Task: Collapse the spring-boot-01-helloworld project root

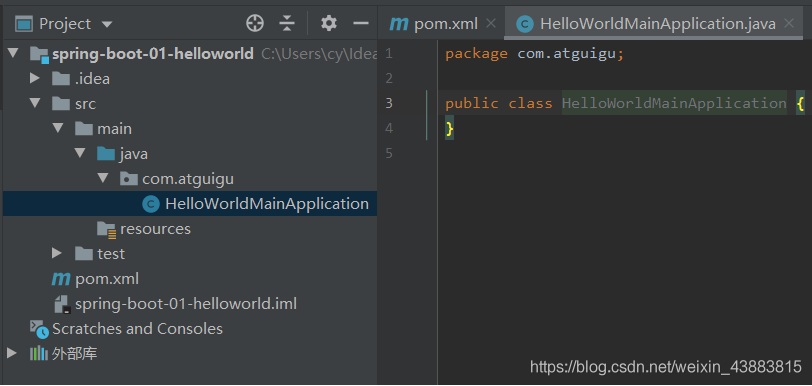Action: [13, 53]
